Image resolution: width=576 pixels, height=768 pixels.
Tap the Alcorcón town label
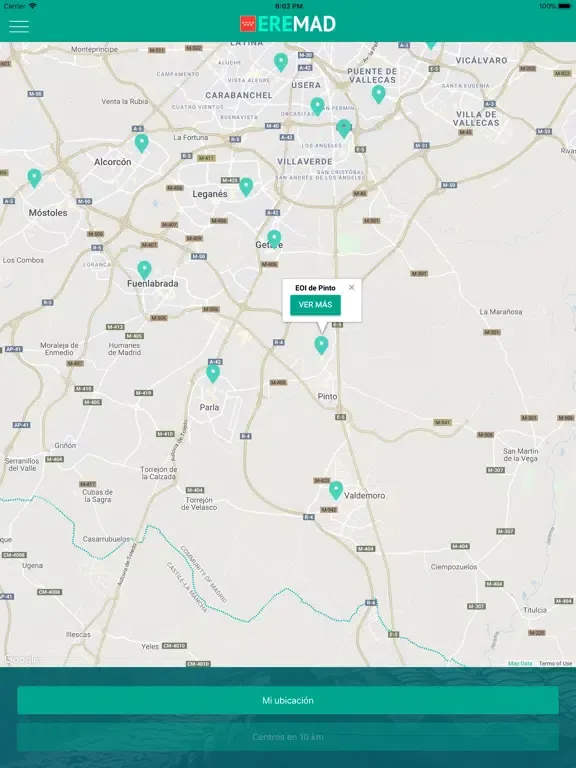coord(113,162)
